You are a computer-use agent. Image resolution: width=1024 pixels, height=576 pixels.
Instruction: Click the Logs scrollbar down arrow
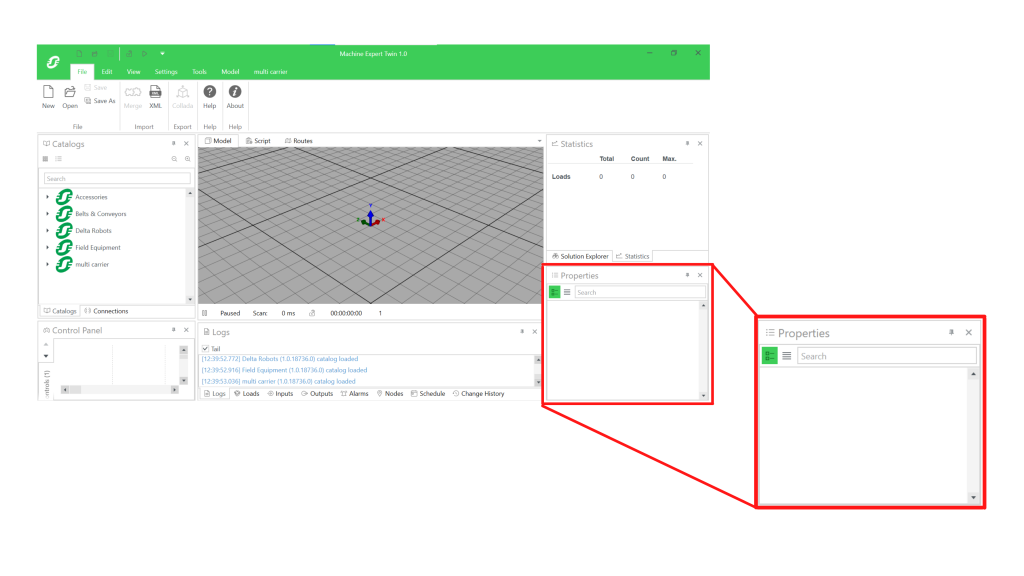click(538, 382)
